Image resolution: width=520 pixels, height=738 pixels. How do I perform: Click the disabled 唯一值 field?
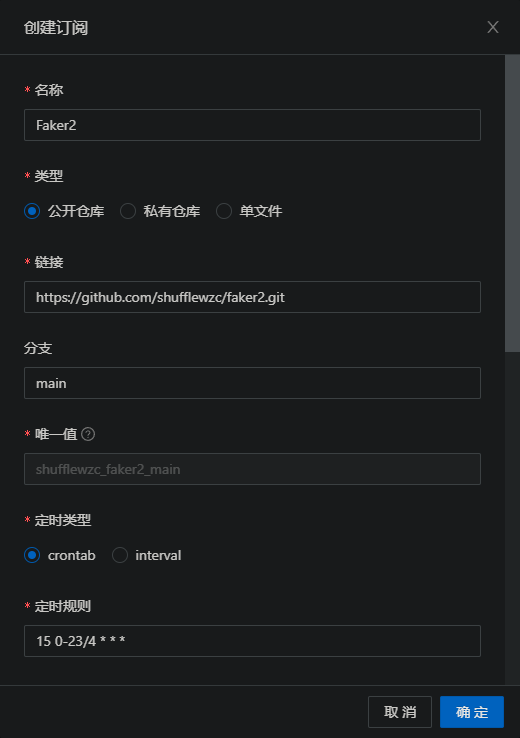pos(252,469)
